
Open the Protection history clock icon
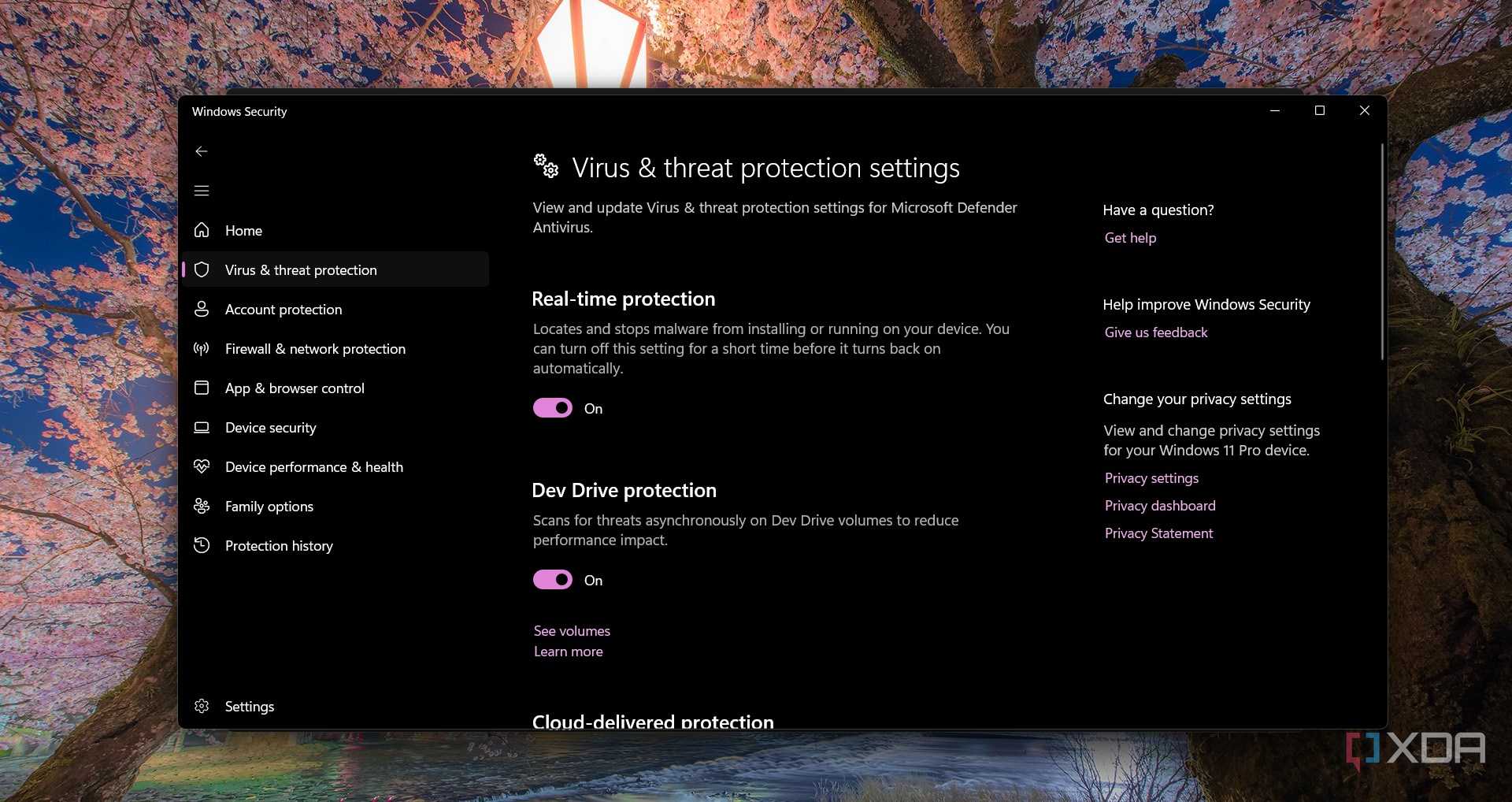pyautogui.click(x=202, y=545)
